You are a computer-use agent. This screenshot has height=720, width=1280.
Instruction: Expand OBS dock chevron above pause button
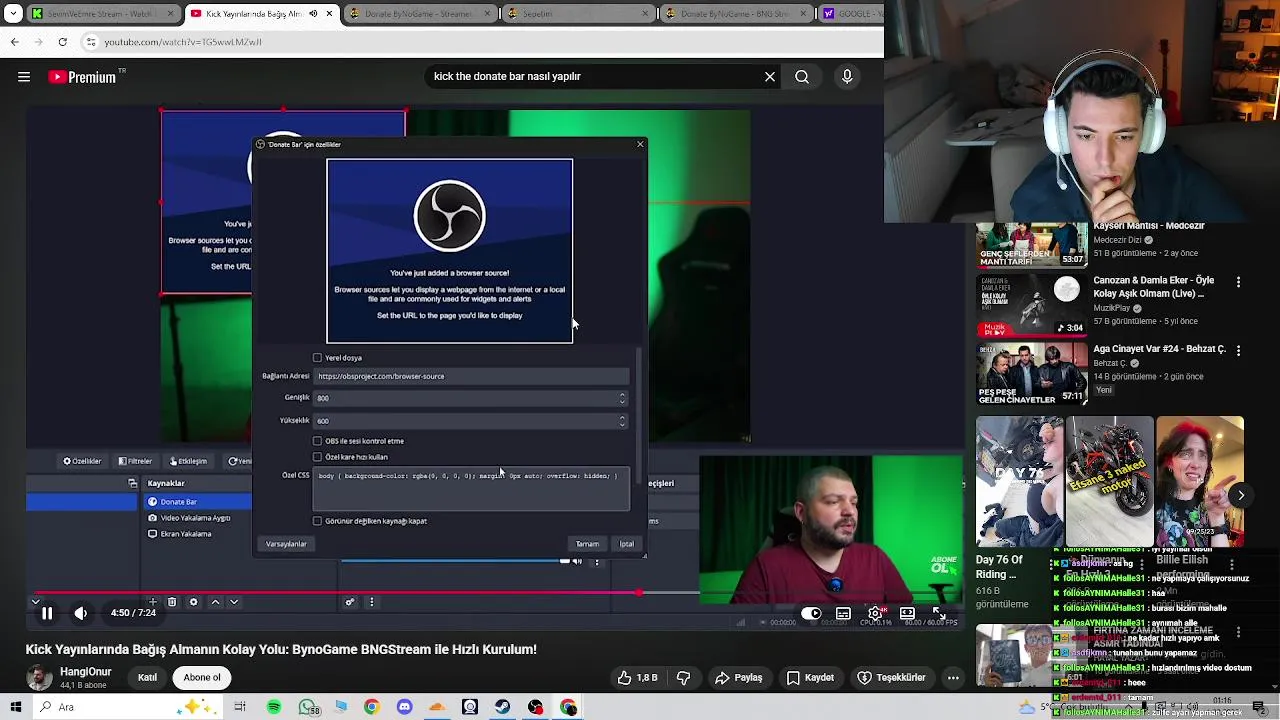[36, 601]
